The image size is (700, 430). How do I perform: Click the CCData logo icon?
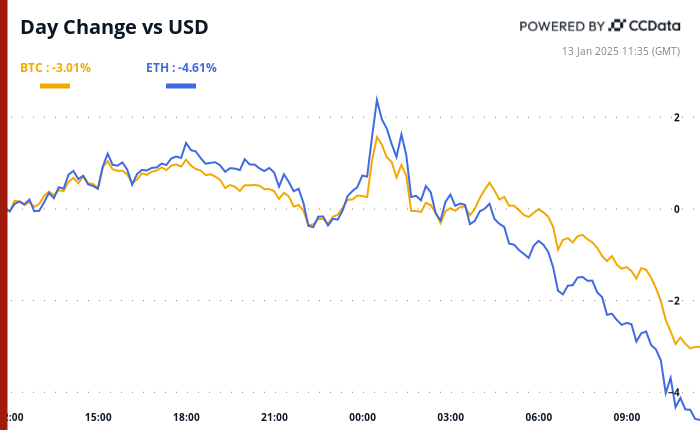[x=617, y=25]
